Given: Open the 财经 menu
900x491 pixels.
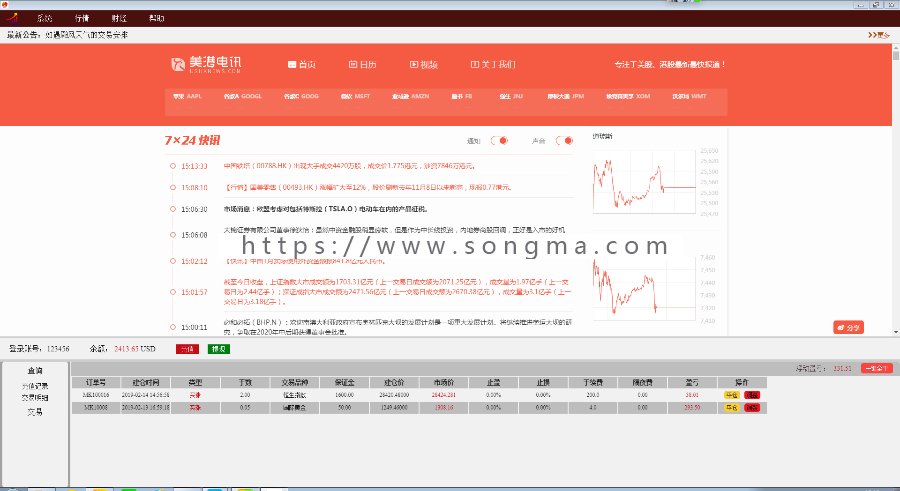Looking at the screenshot, I should click(119, 18).
